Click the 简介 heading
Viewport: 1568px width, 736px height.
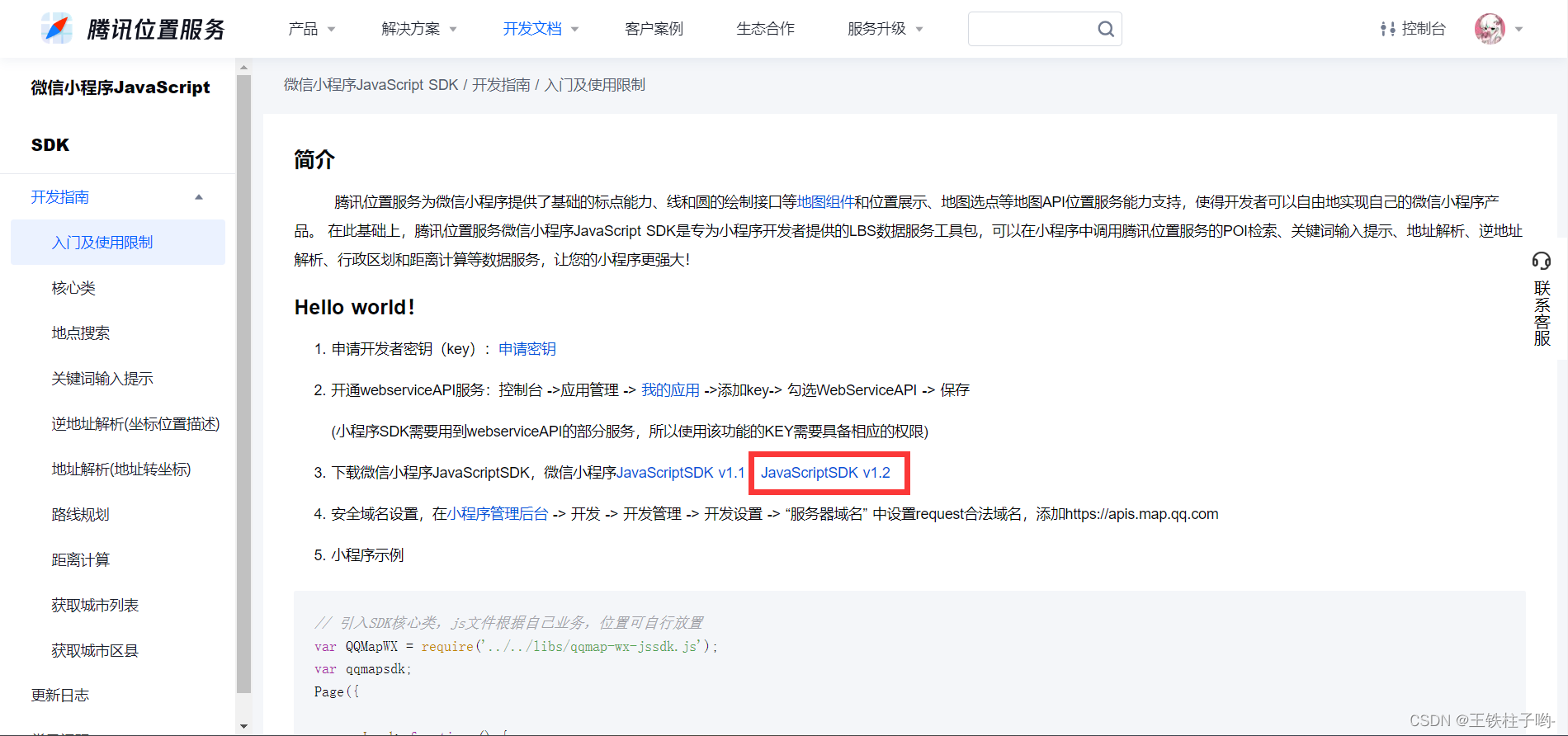point(314,159)
